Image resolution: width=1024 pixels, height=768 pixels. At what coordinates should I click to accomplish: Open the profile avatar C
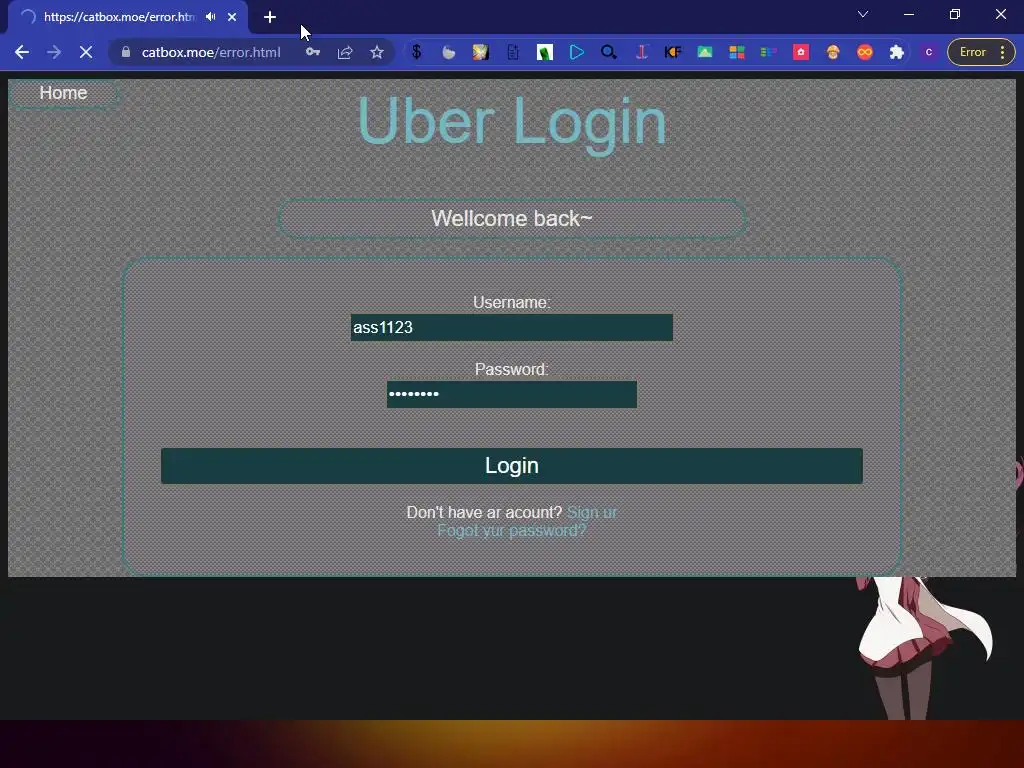[929, 52]
